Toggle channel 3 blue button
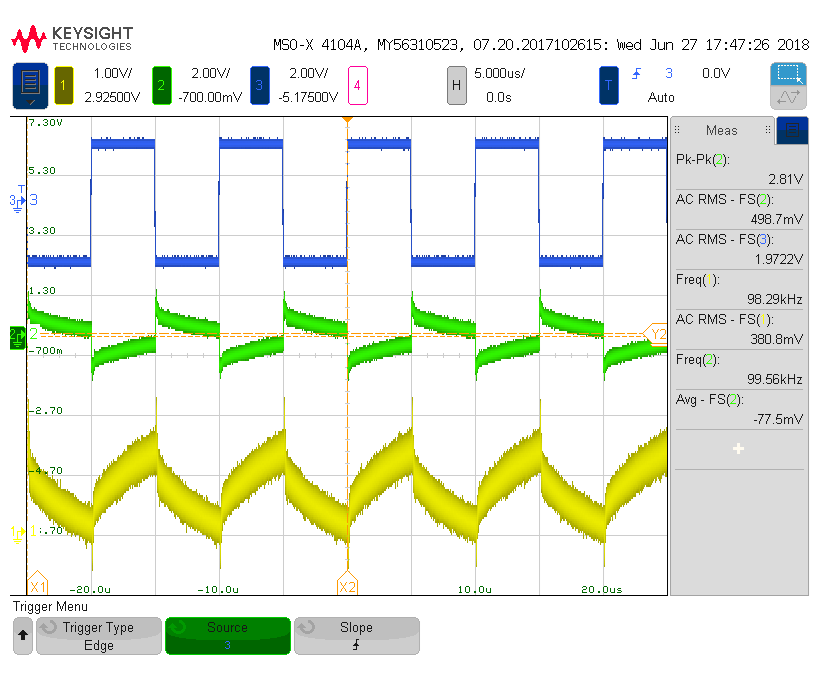The width and height of the screenshot is (820, 680). (259, 86)
